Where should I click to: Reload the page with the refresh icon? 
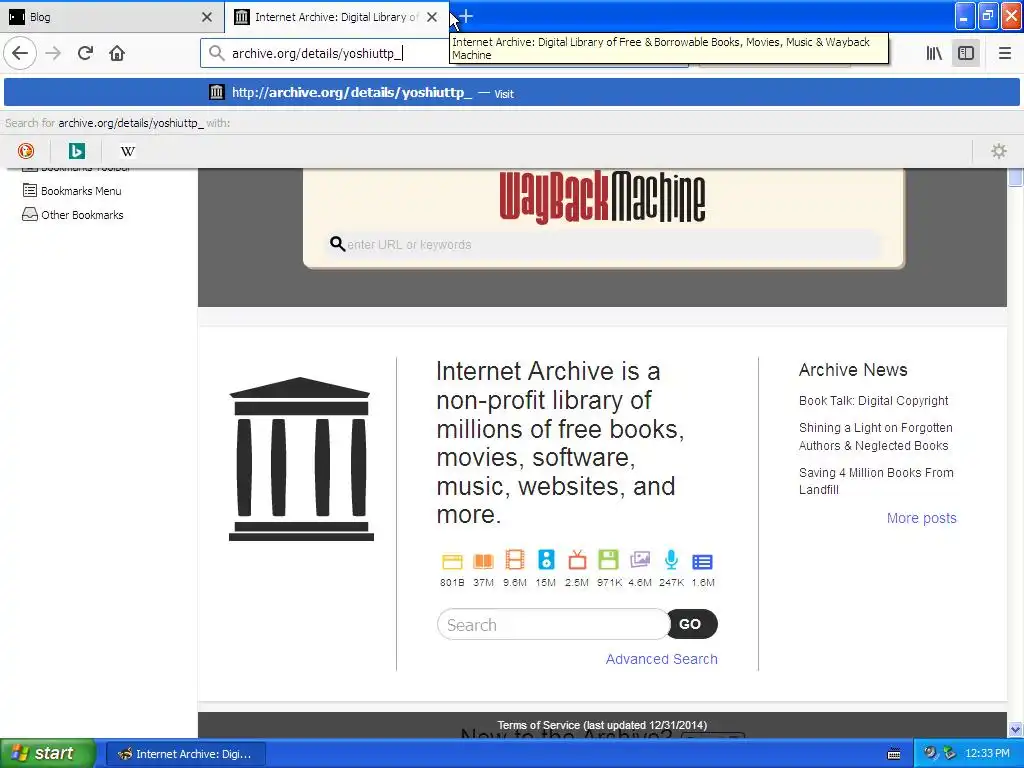85,53
